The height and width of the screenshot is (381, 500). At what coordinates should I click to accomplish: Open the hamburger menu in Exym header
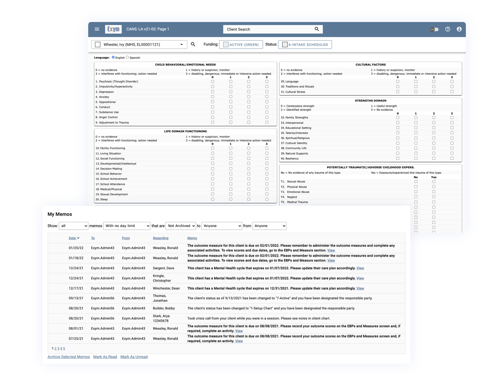(97, 29)
